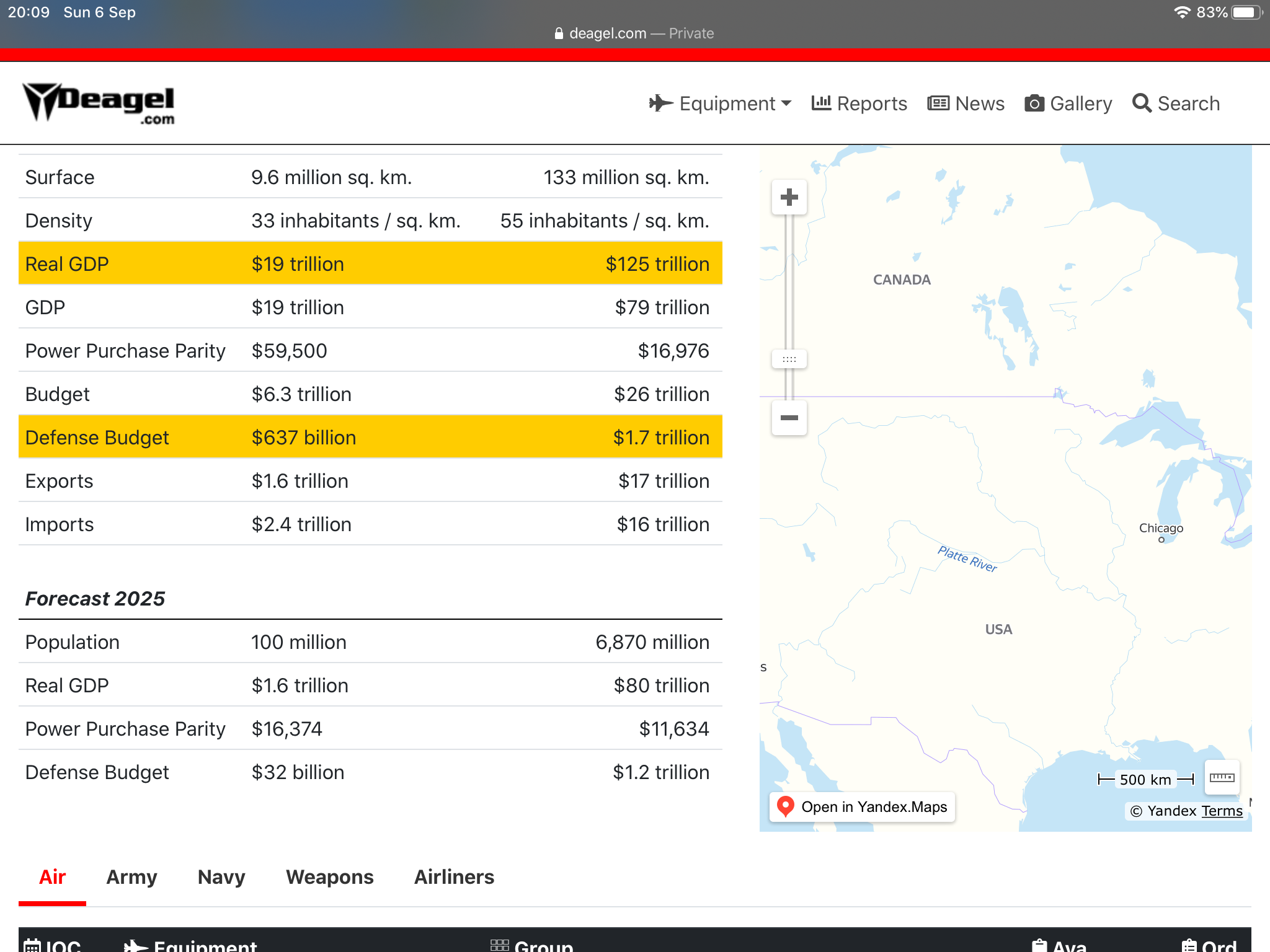Click the Surface 9.6 million sq. km. cell

[332, 177]
